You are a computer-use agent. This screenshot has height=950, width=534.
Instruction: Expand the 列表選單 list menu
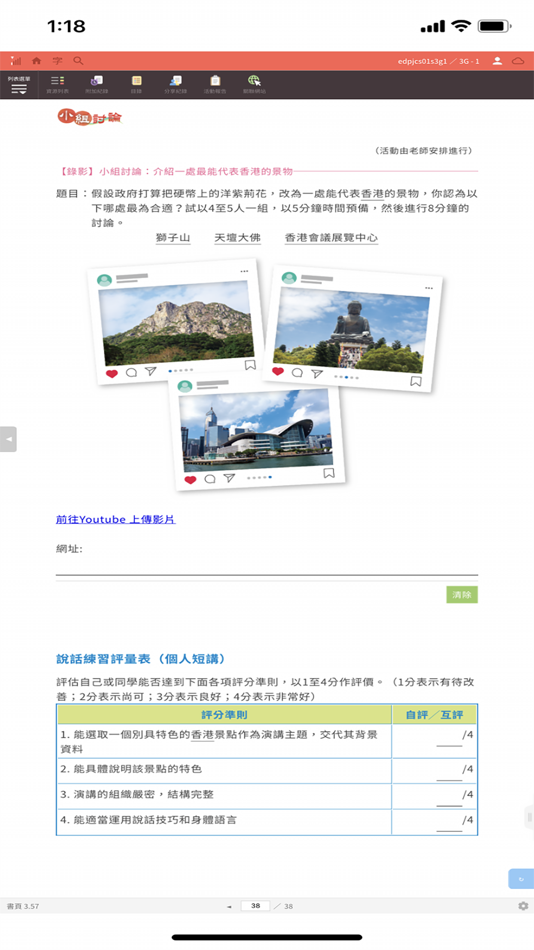point(19,85)
